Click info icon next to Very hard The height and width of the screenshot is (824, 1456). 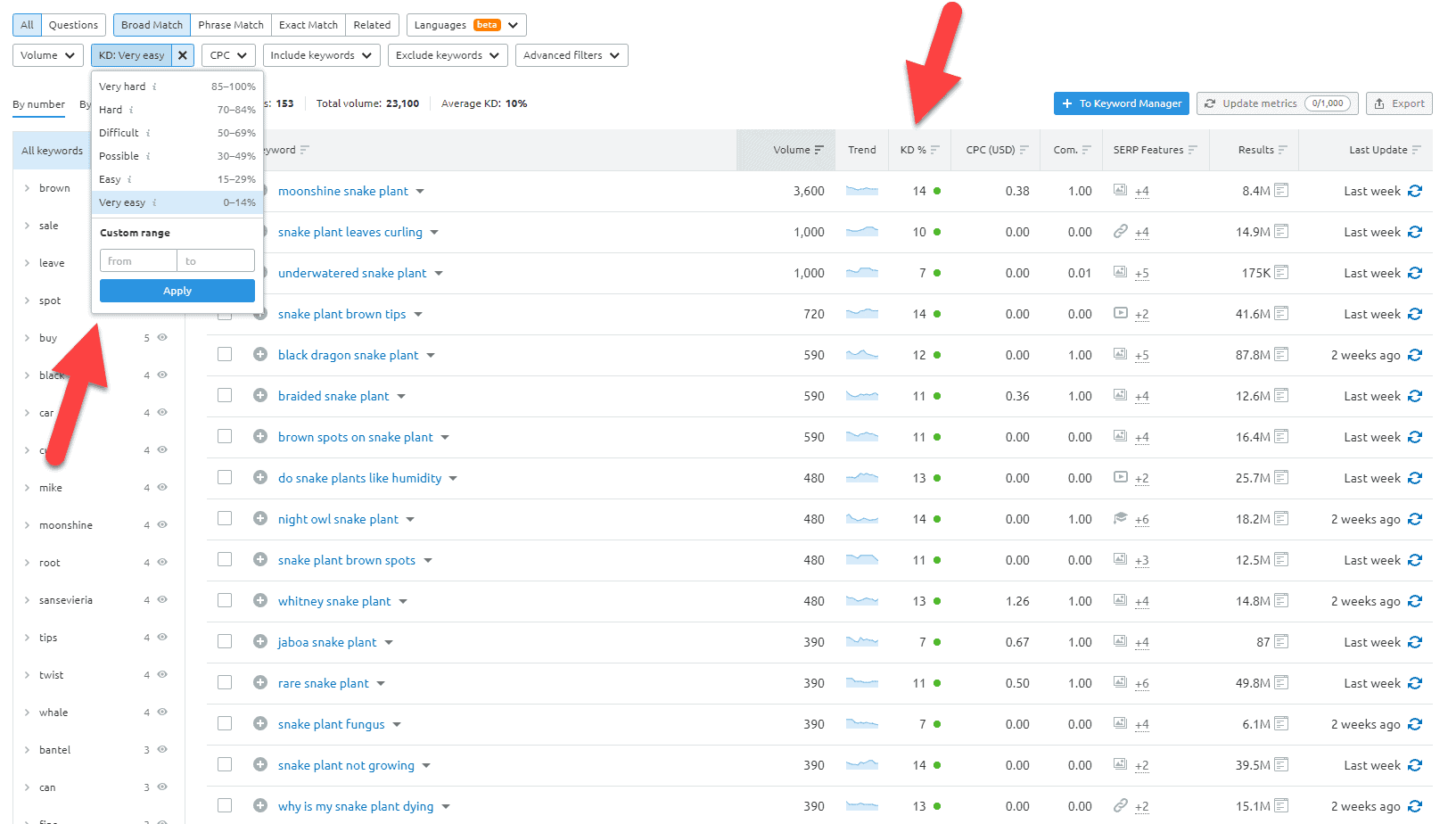pyautogui.click(x=154, y=87)
